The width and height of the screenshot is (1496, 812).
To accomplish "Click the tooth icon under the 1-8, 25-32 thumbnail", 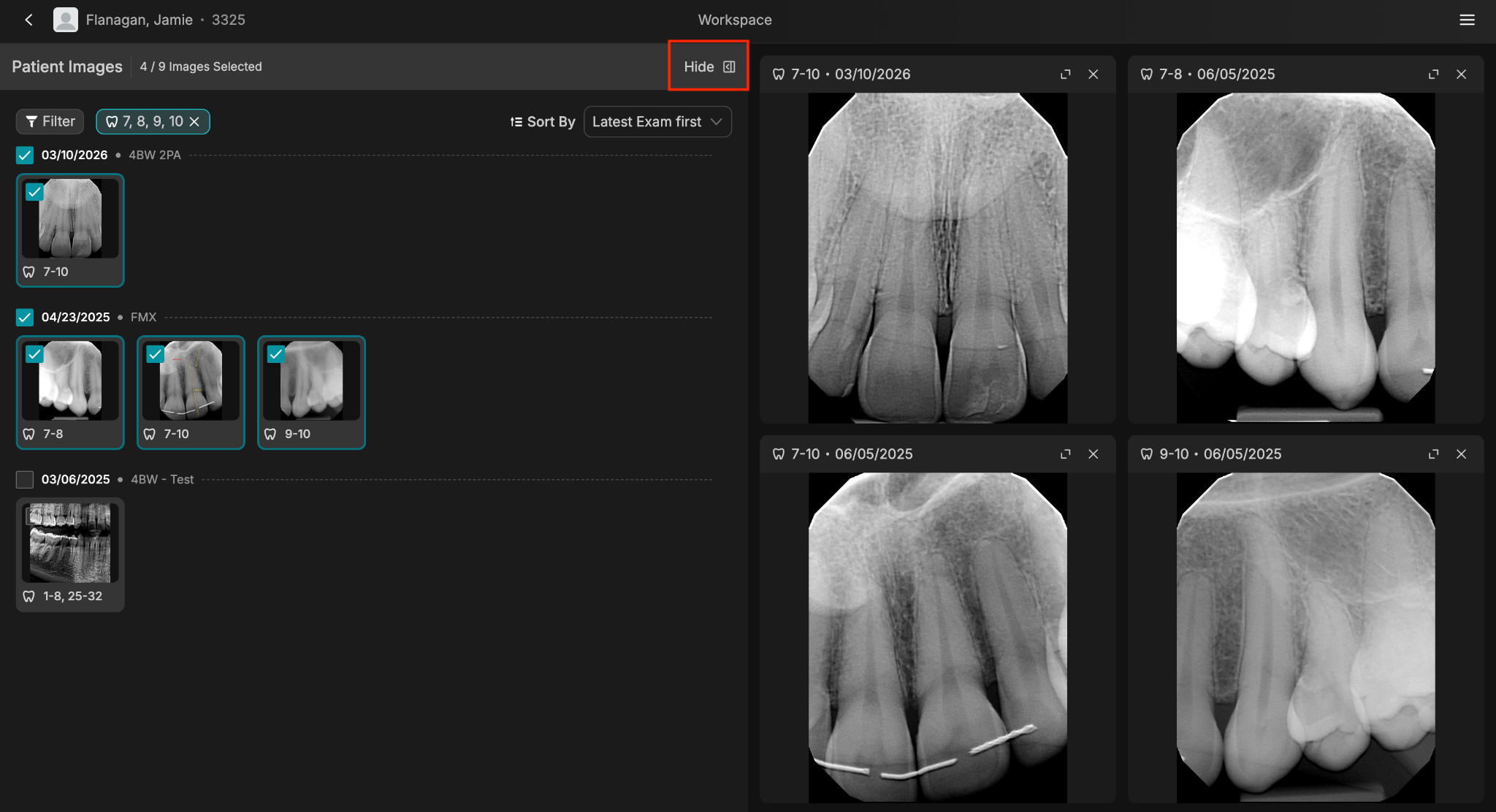I will click(29, 596).
